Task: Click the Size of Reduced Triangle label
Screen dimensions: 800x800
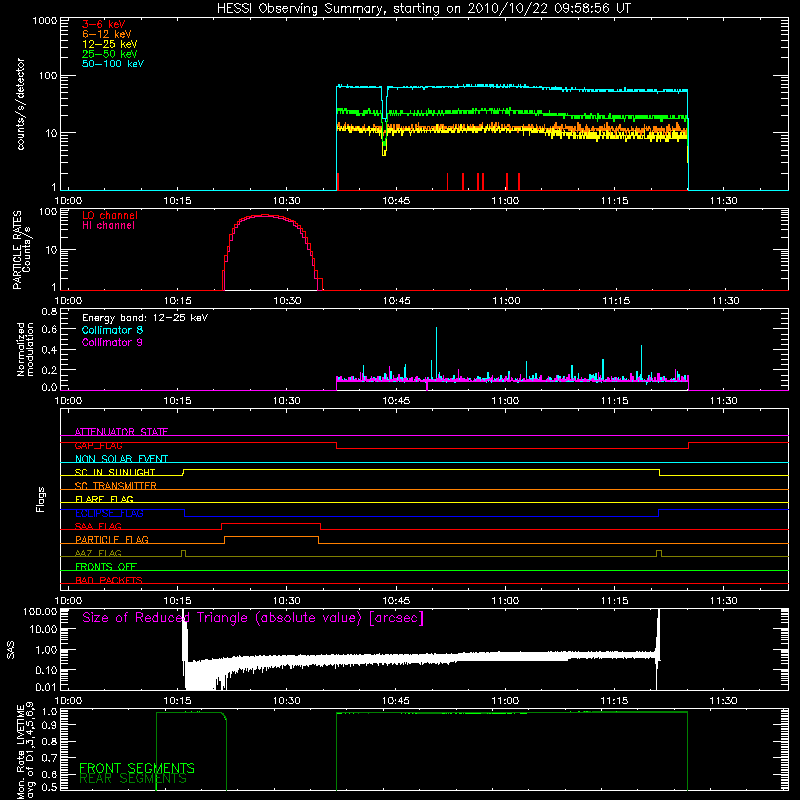Action: coord(253,618)
